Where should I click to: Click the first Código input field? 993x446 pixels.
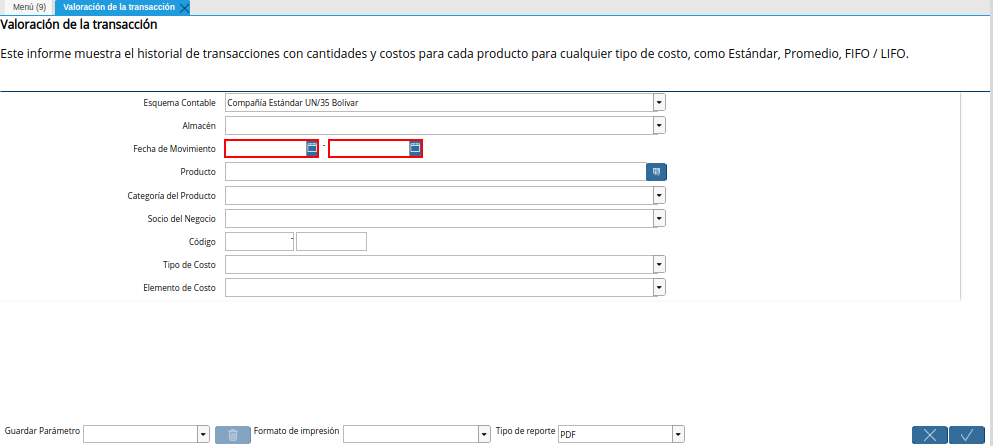(258, 241)
